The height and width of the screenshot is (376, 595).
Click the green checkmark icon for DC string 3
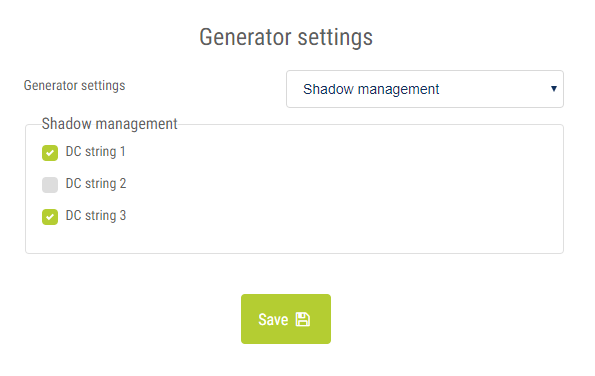click(50, 217)
